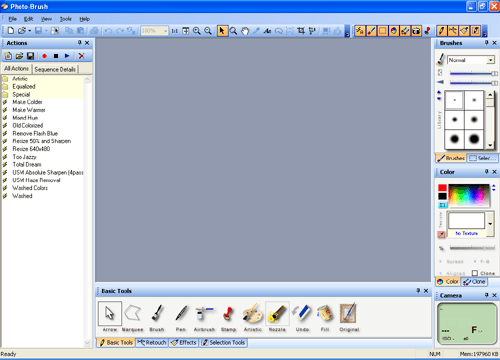Open the brush mode Normal dropdown
500x360 pixels.
click(x=490, y=60)
